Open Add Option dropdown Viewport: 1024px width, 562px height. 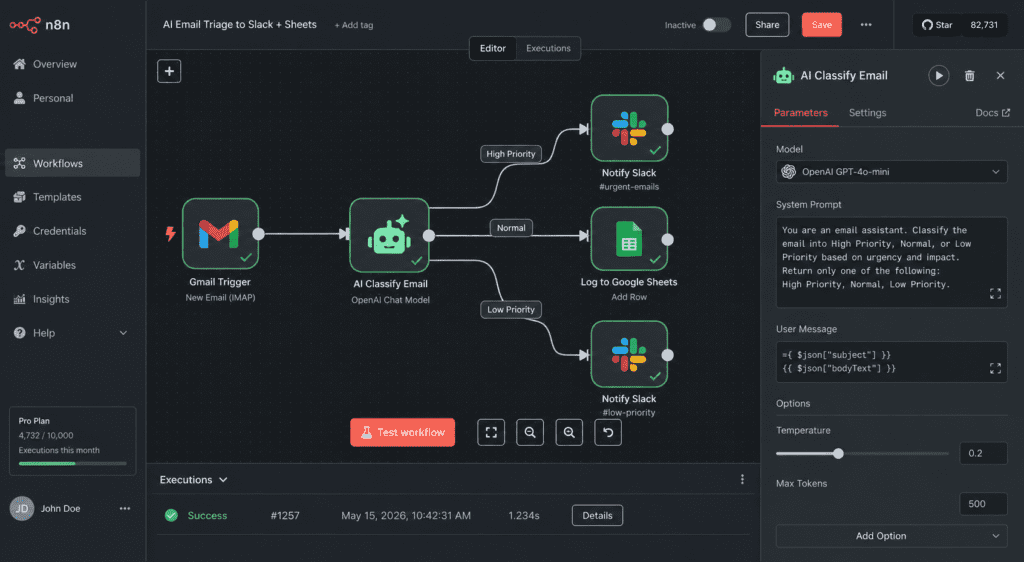tap(891, 536)
